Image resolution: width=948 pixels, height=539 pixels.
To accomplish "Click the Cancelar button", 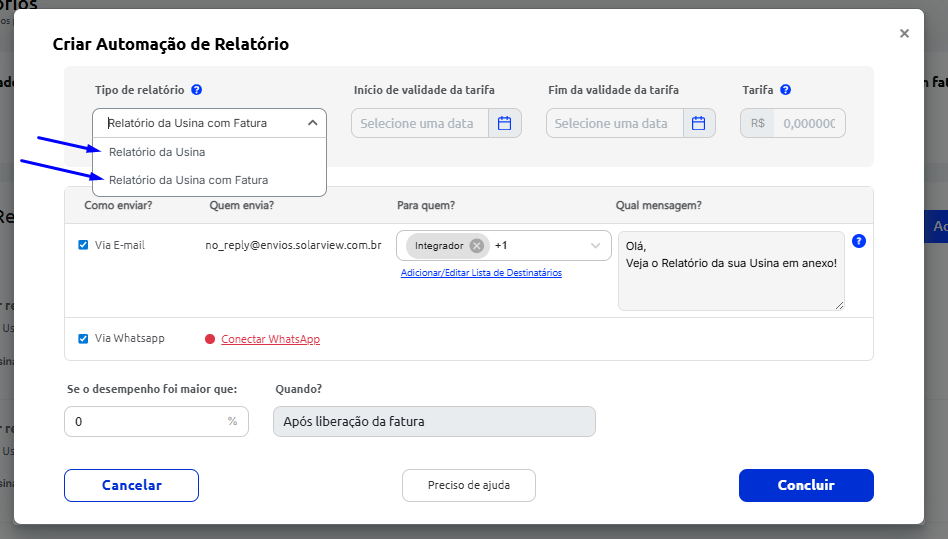I will coord(131,485).
